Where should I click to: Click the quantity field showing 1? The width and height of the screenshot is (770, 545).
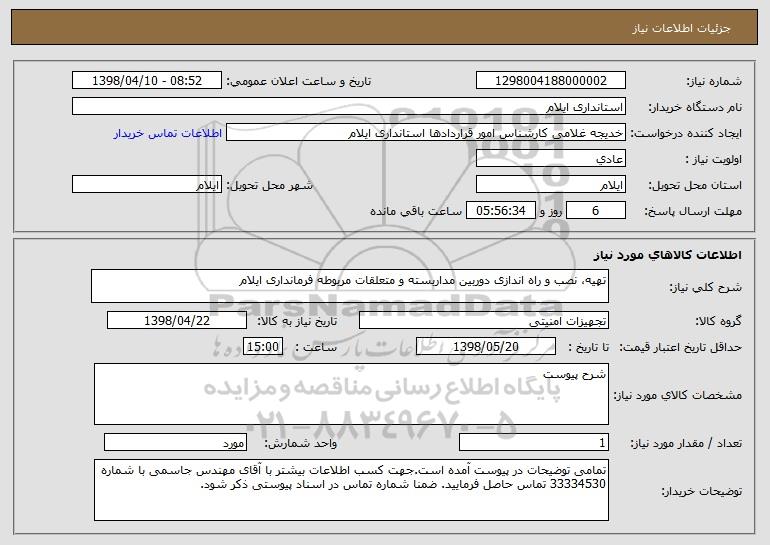point(534,442)
